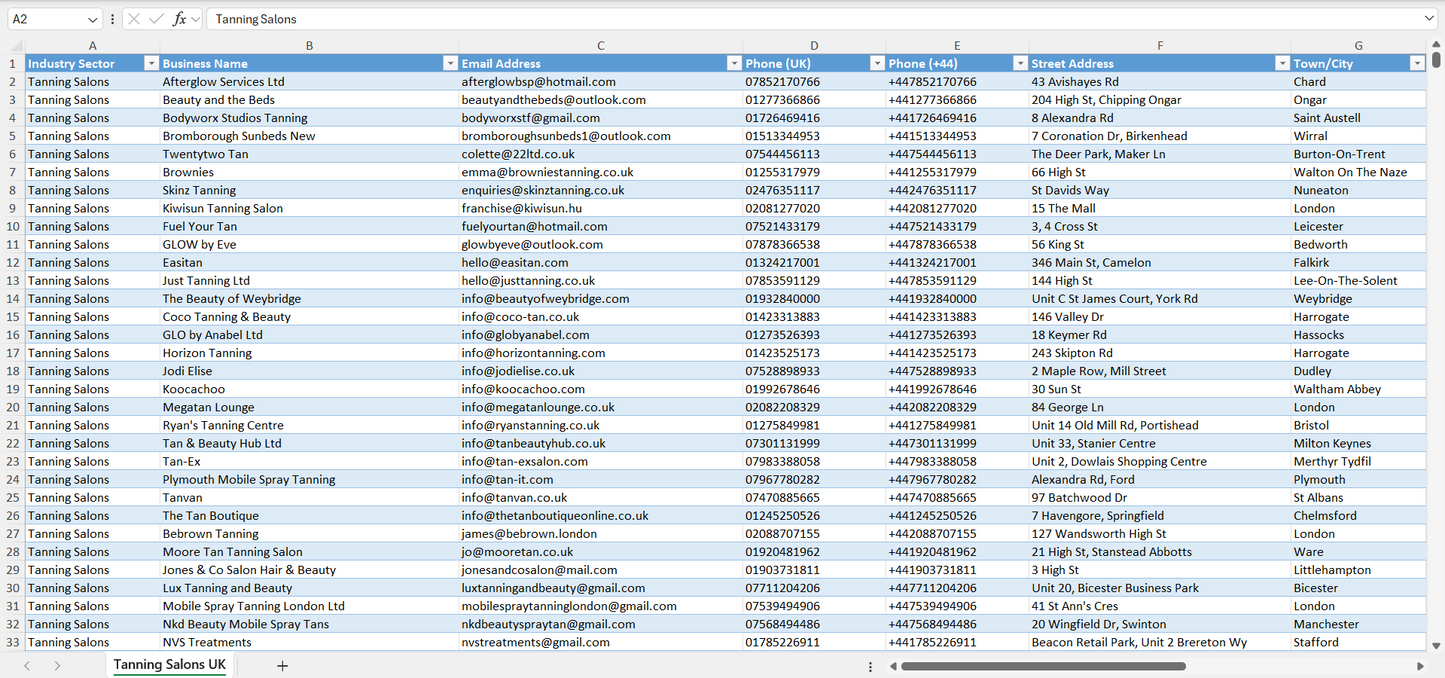The image size is (1445, 678).
Task: Click the 346 Main St, Camelon cell
Action: point(1160,262)
